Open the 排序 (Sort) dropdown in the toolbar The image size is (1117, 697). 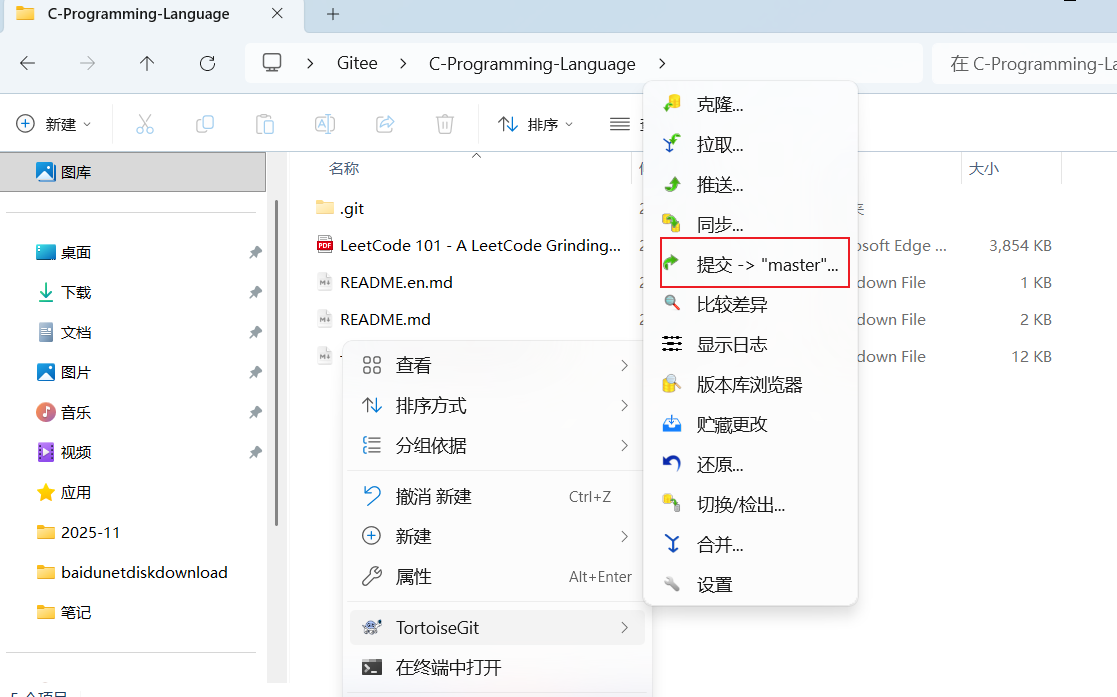pos(536,124)
